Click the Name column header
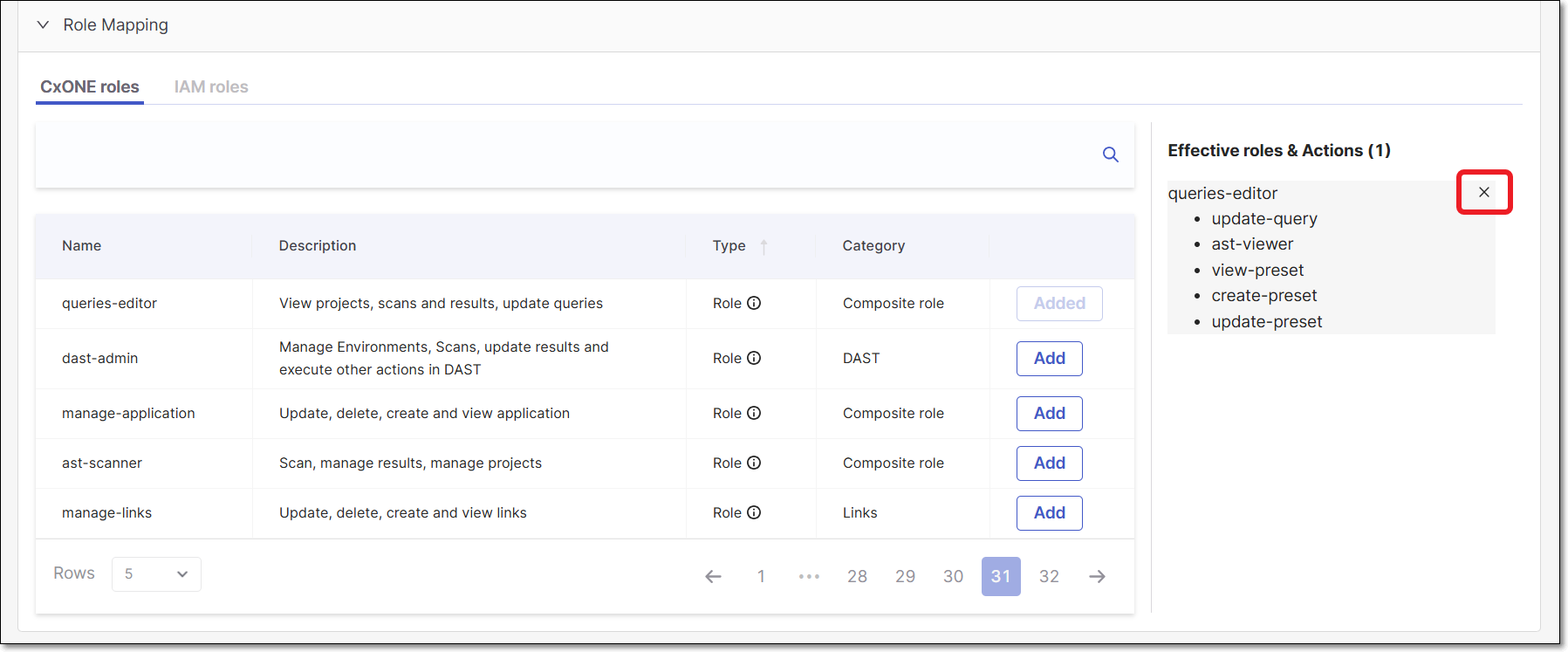The height and width of the screenshot is (652, 1568). (82, 246)
